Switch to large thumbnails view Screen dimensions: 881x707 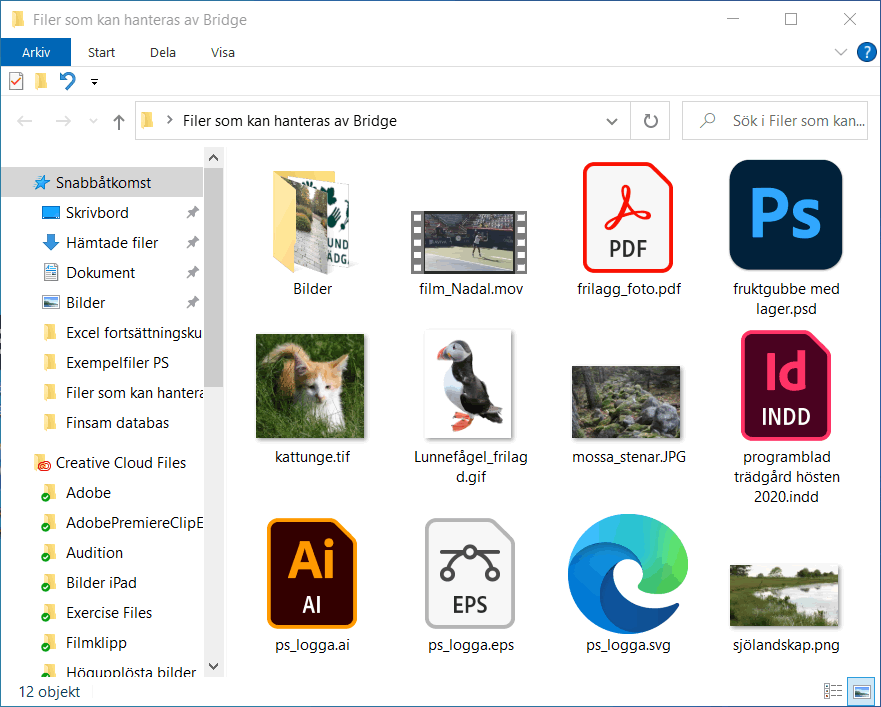pyautogui.click(x=861, y=691)
